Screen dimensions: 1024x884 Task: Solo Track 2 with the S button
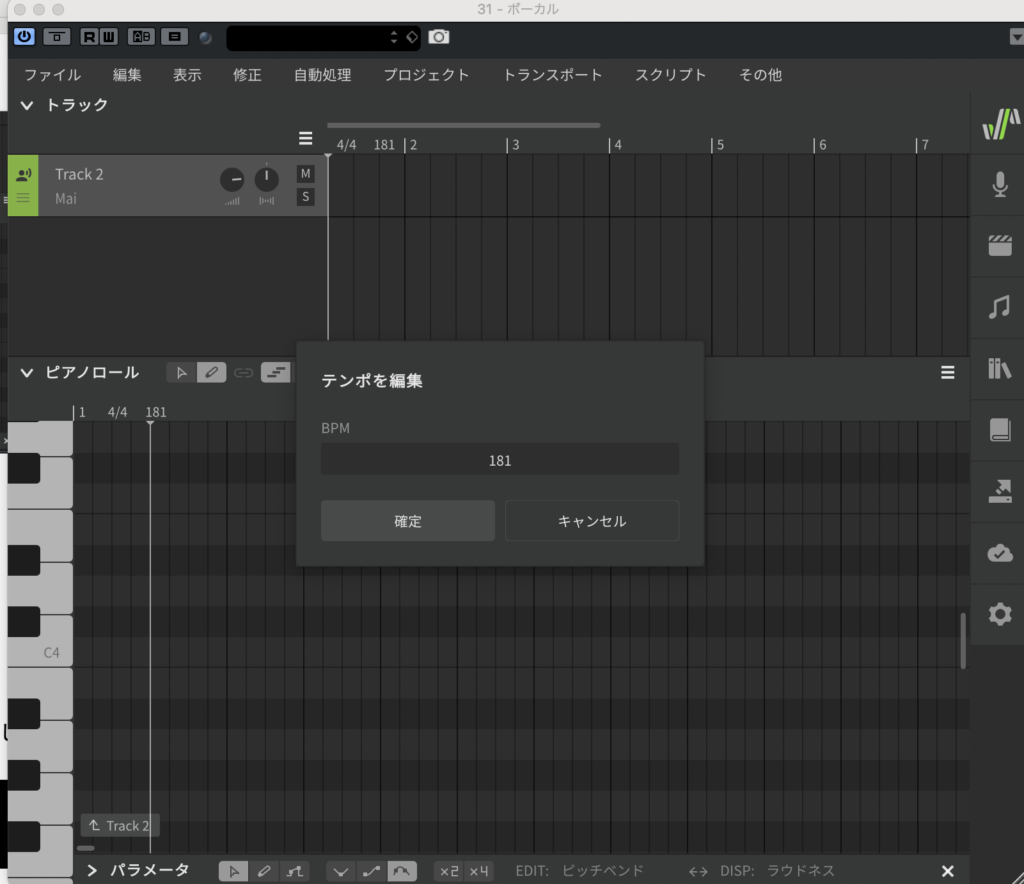click(x=305, y=197)
